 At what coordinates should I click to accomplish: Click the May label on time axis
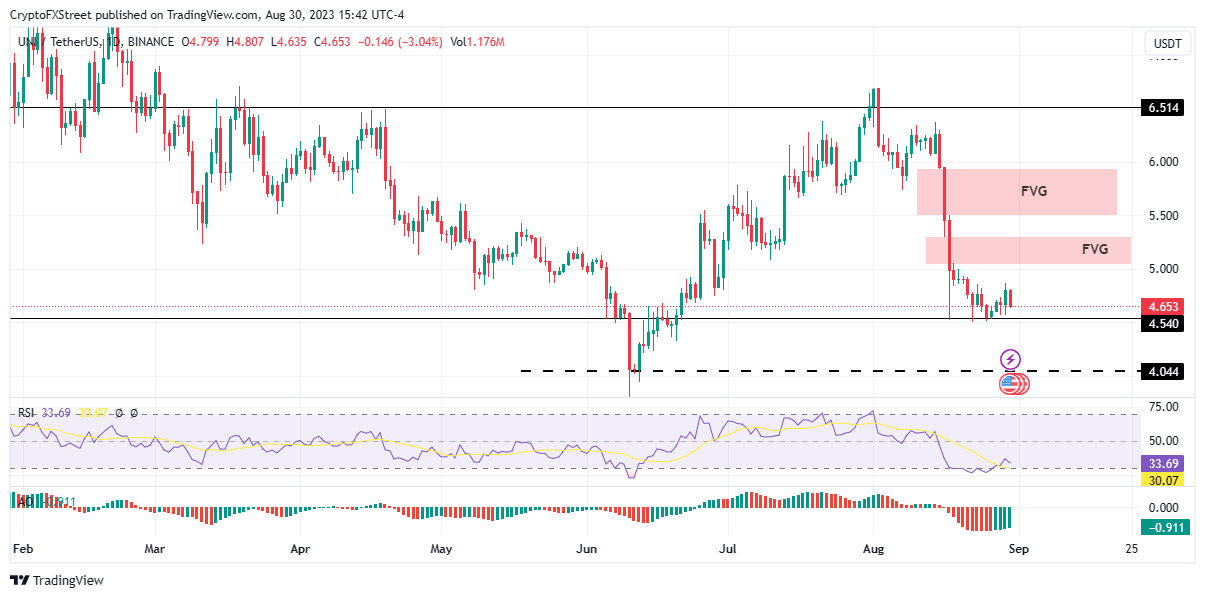[441, 549]
